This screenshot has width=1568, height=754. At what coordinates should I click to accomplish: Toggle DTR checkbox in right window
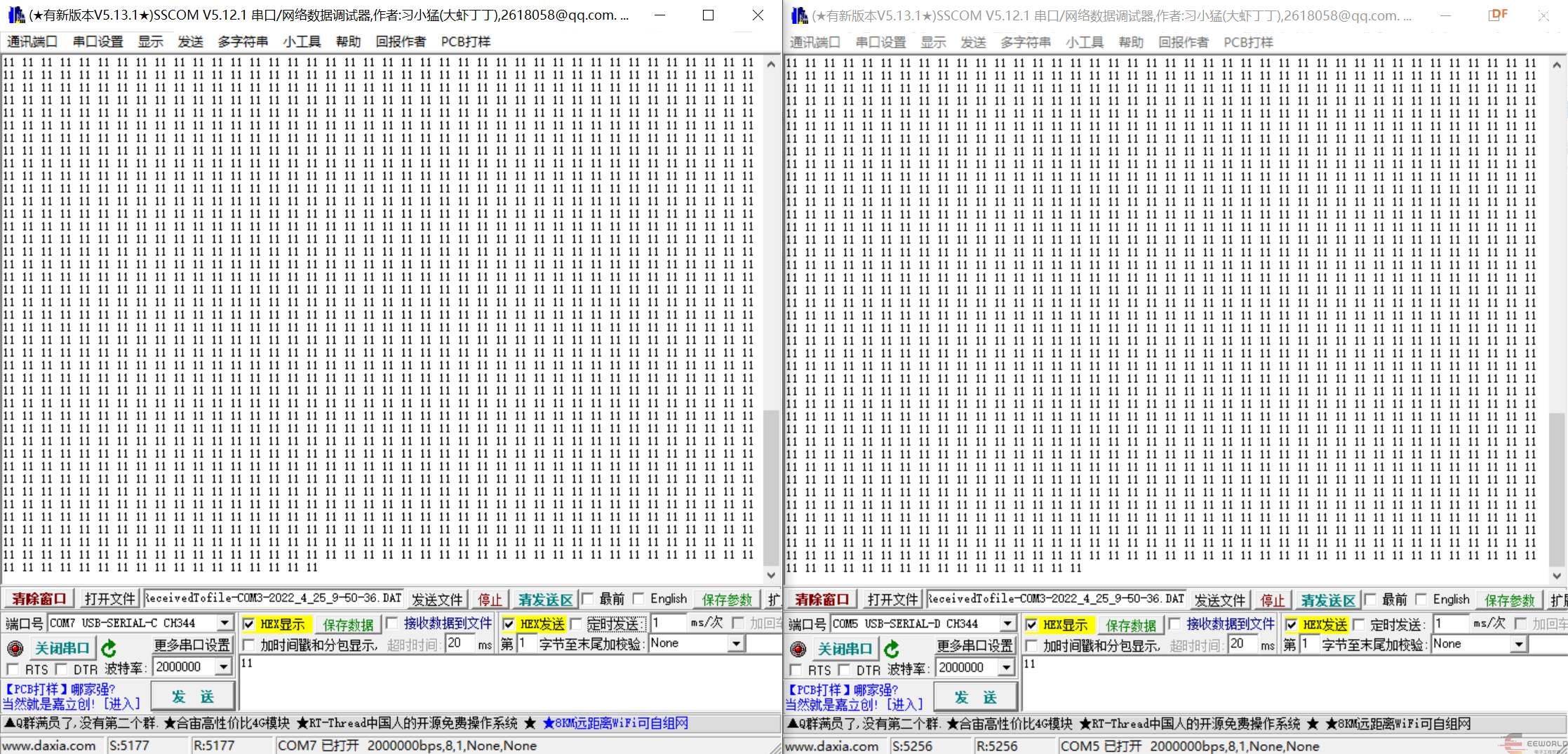coord(844,670)
